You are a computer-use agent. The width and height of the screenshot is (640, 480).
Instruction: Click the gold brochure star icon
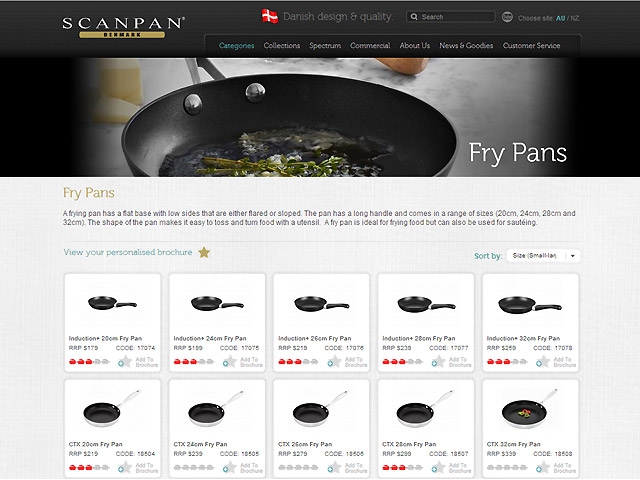click(x=204, y=252)
